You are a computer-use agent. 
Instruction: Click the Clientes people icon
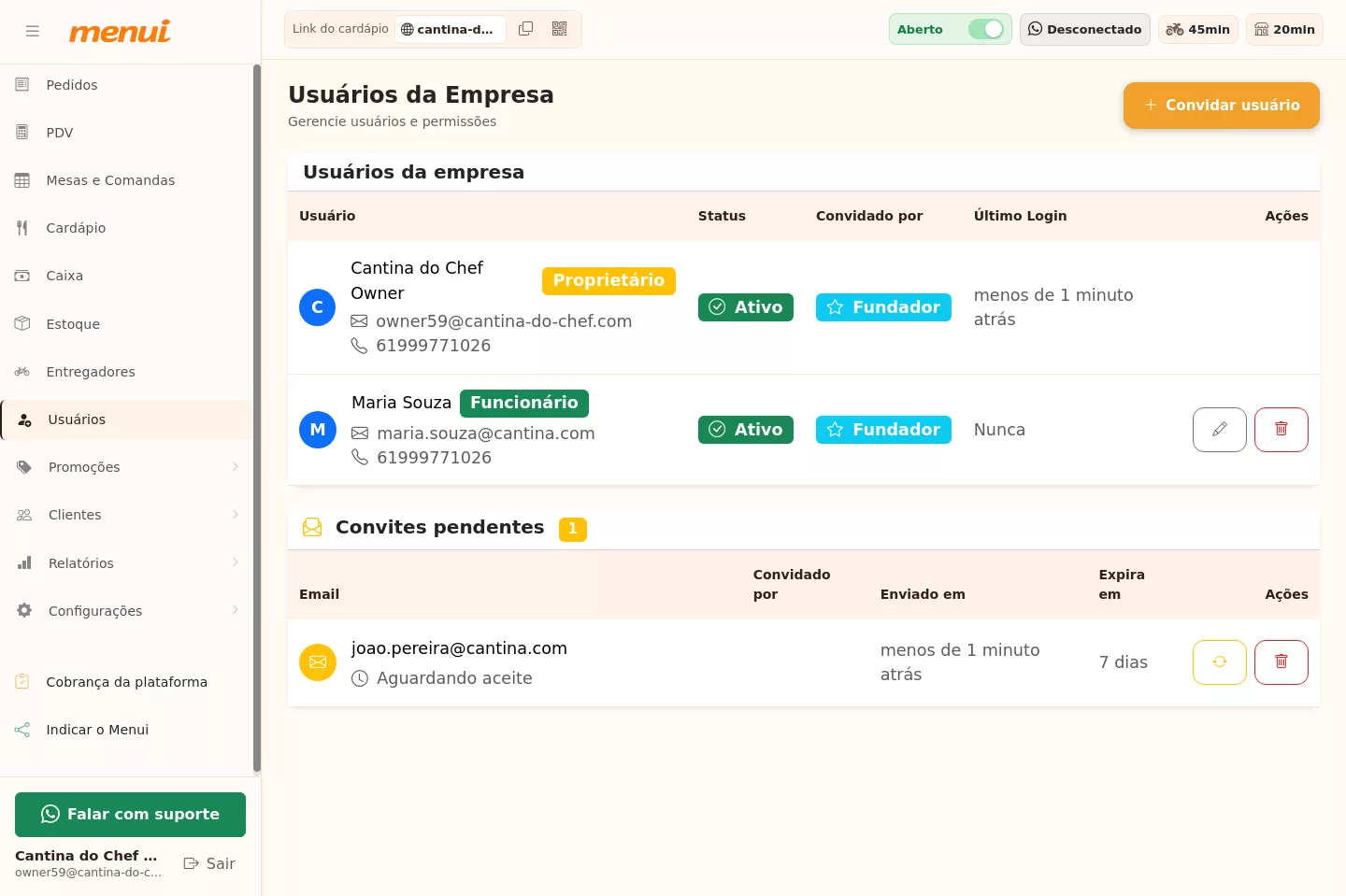point(24,515)
